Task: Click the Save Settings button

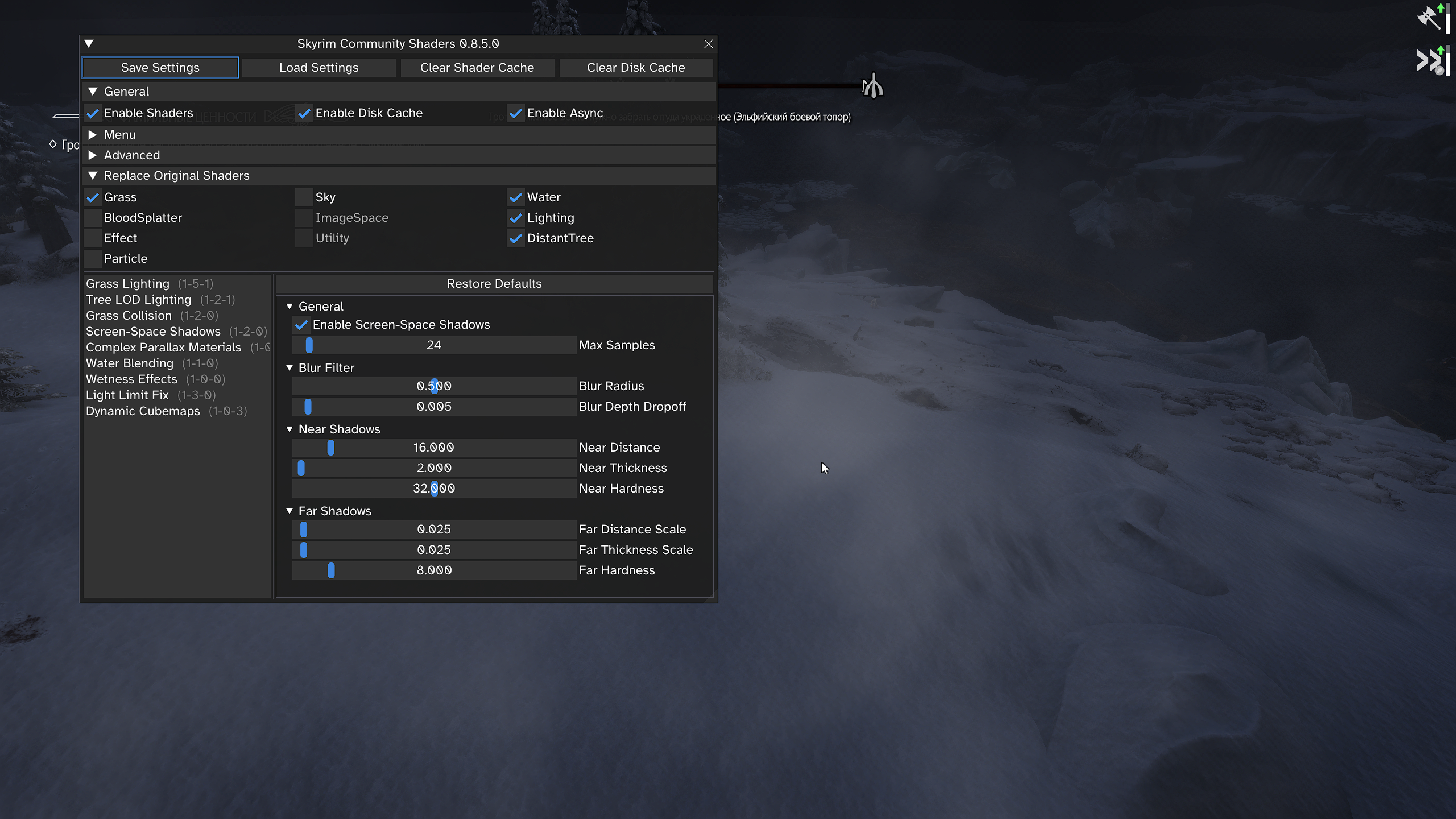Action: coord(160,68)
